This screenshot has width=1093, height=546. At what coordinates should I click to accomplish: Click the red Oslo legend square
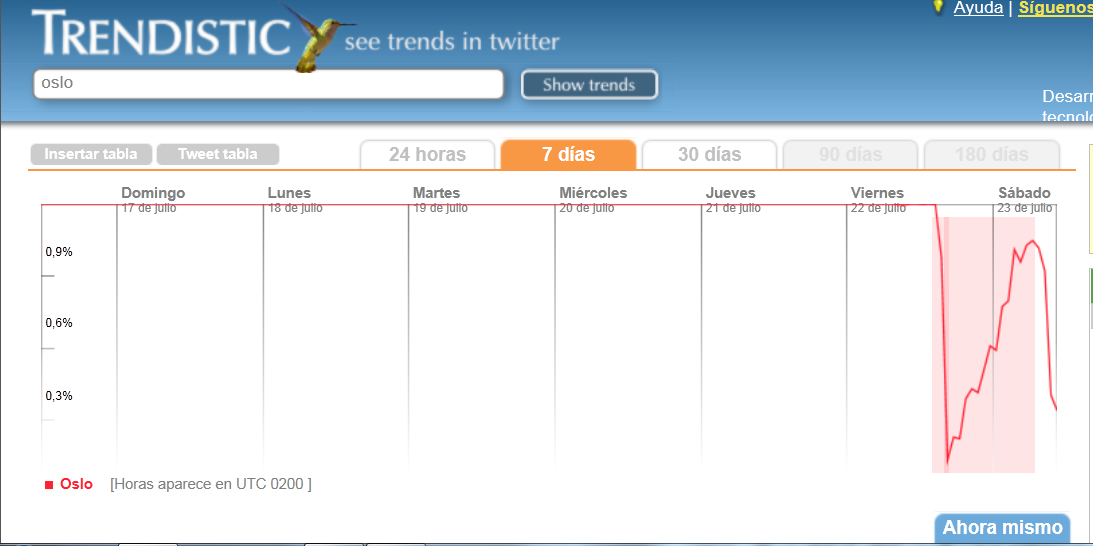coord(49,485)
